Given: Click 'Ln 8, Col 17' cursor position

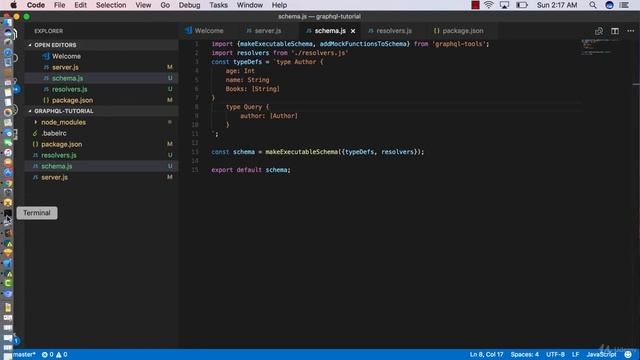Looking at the screenshot, I should (486, 355).
